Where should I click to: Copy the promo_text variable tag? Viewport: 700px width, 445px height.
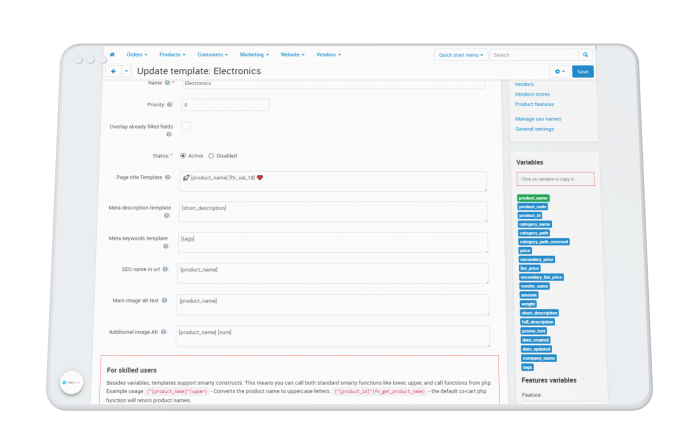coord(534,331)
